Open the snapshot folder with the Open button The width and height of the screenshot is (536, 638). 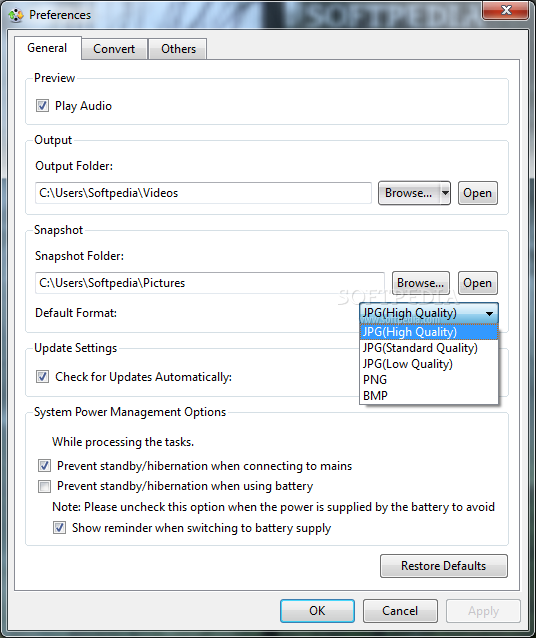[477, 283]
